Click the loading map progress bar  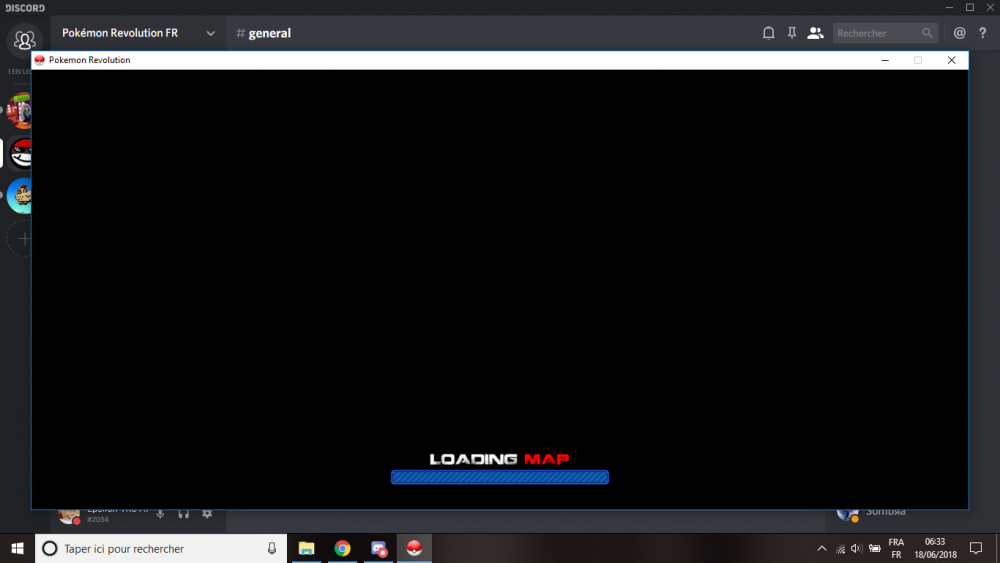click(500, 477)
